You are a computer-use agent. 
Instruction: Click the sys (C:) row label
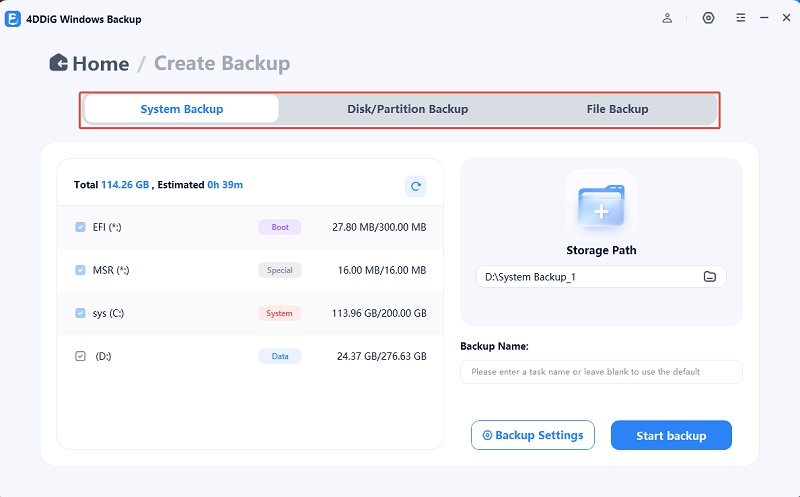point(108,313)
